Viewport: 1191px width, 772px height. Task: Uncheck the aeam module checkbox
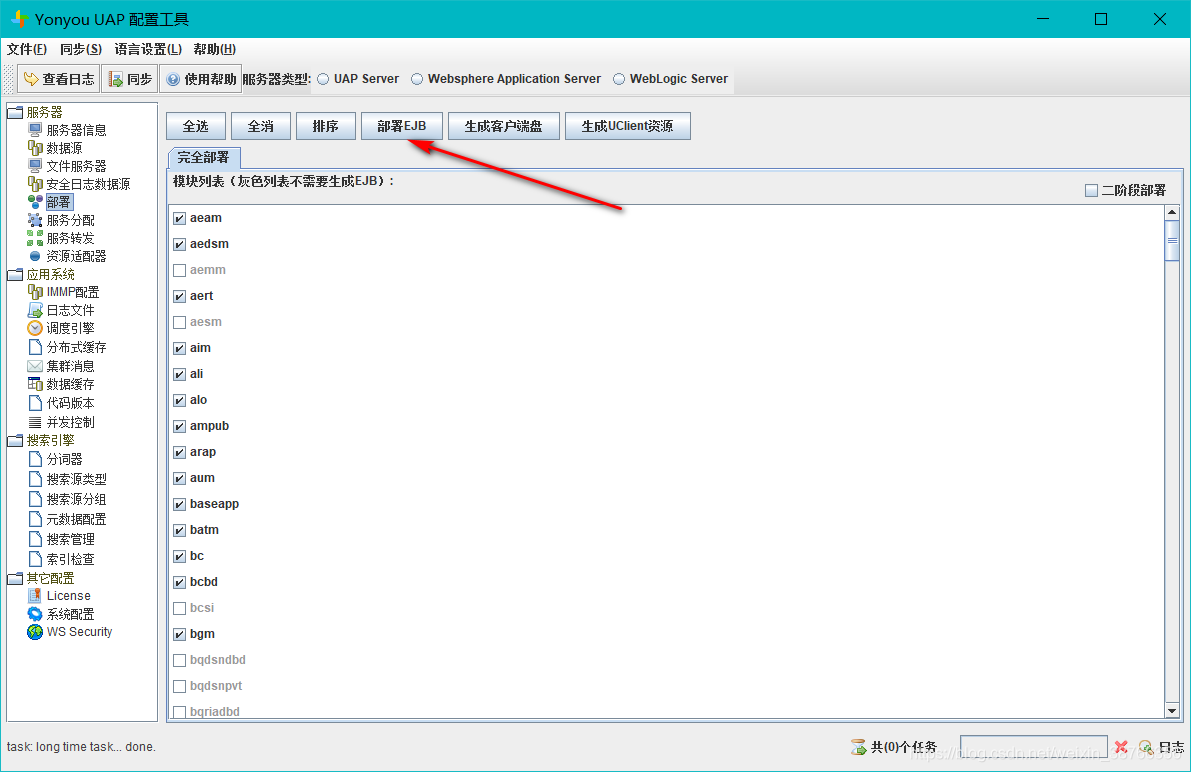click(x=180, y=218)
